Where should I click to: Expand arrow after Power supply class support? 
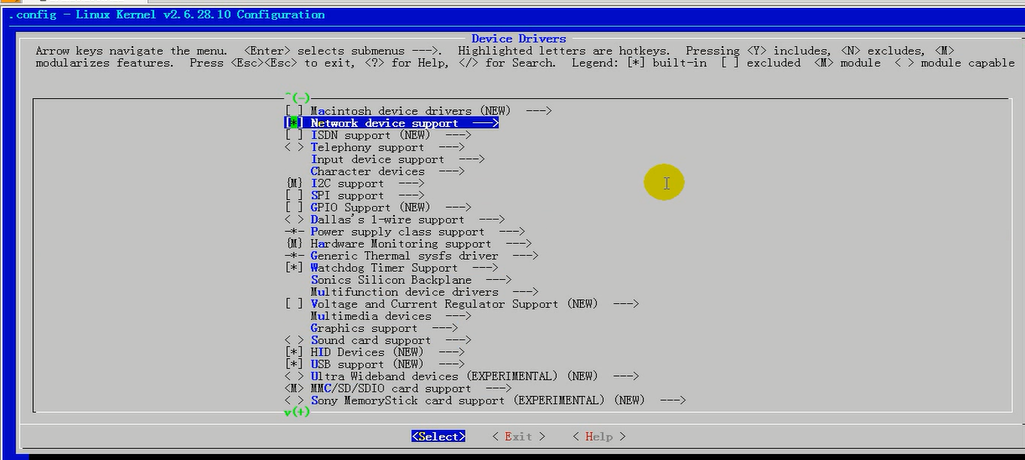[512, 232]
